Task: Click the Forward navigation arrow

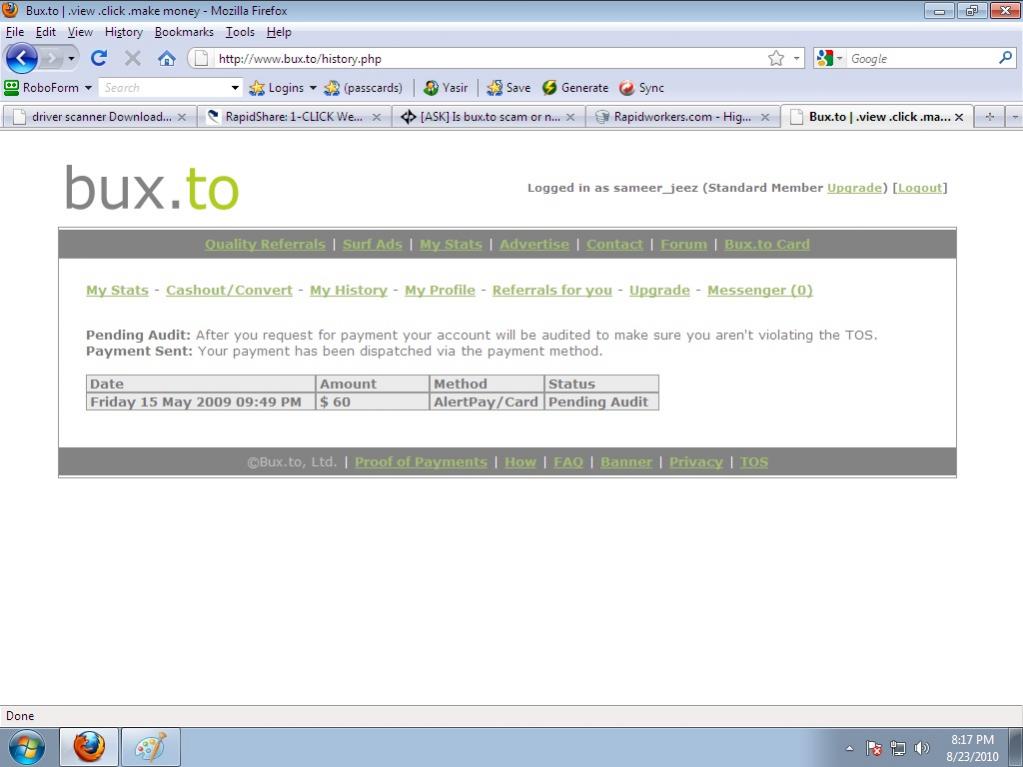Action: [51, 59]
